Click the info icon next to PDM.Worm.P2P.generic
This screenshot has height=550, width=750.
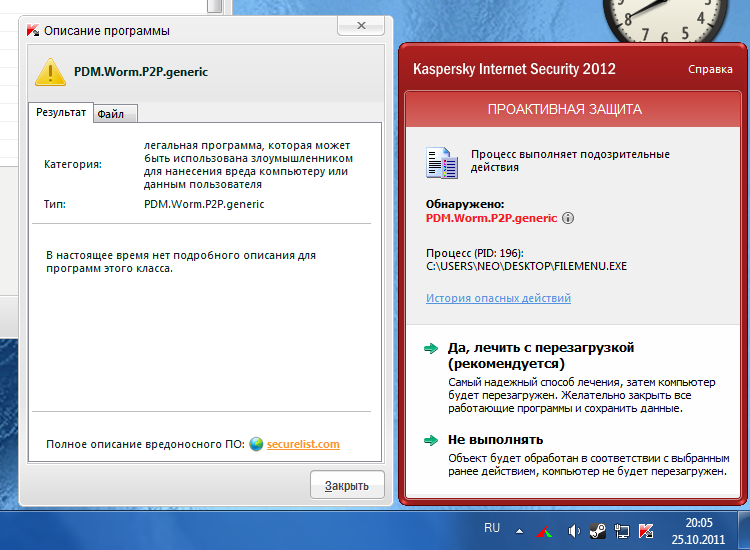pos(568,218)
